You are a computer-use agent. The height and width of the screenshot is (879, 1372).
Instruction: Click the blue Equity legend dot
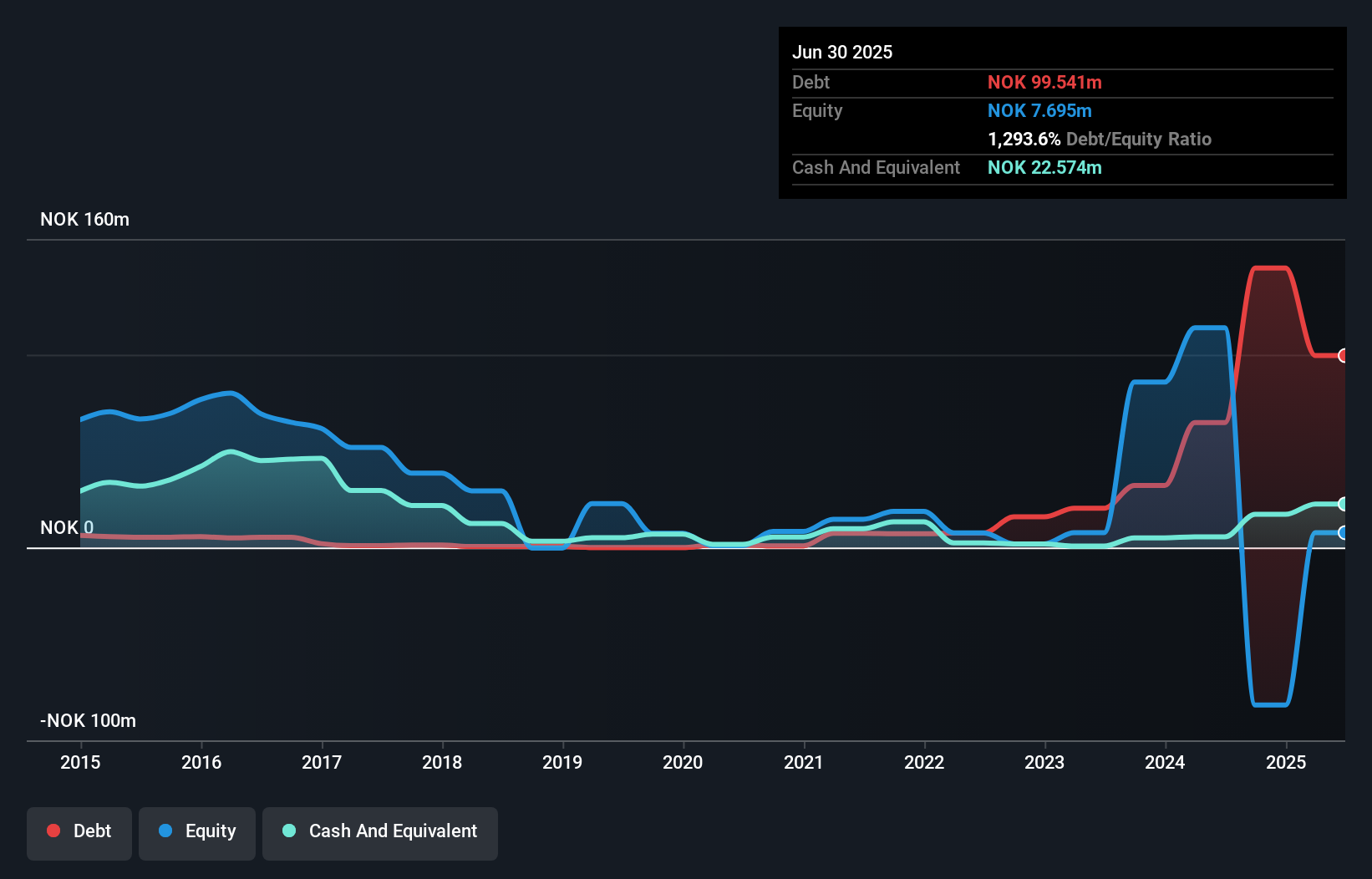(166, 831)
